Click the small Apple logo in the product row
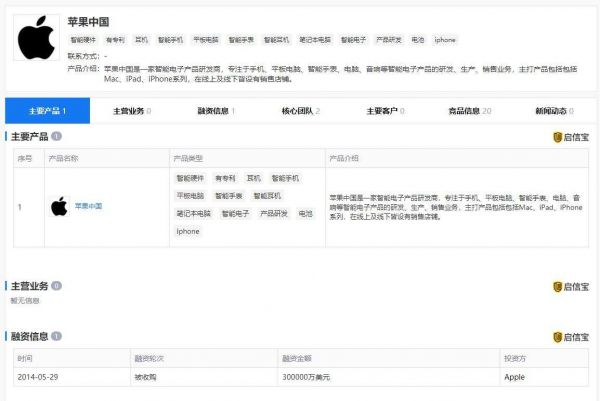Viewport: 600px width, 401px height. point(59,206)
